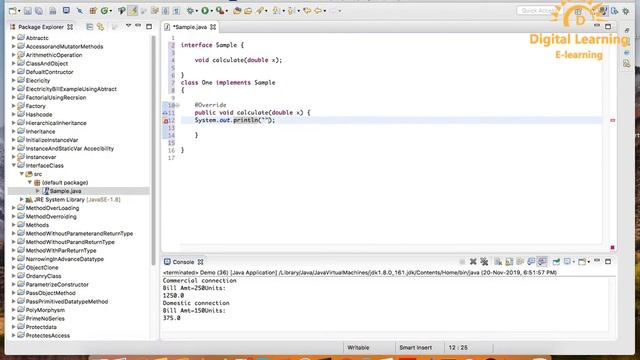Collapse the (default package) node
Image resolution: width=640 pixels, height=360 pixels.
[x=29, y=182]
